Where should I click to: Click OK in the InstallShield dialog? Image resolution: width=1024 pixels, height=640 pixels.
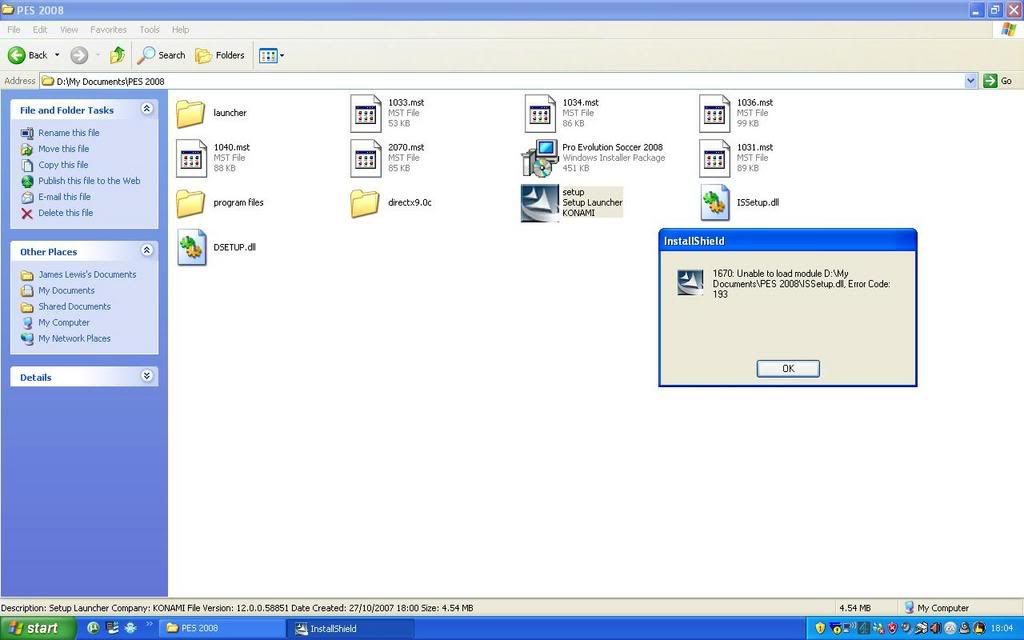(x=788, y=368)
